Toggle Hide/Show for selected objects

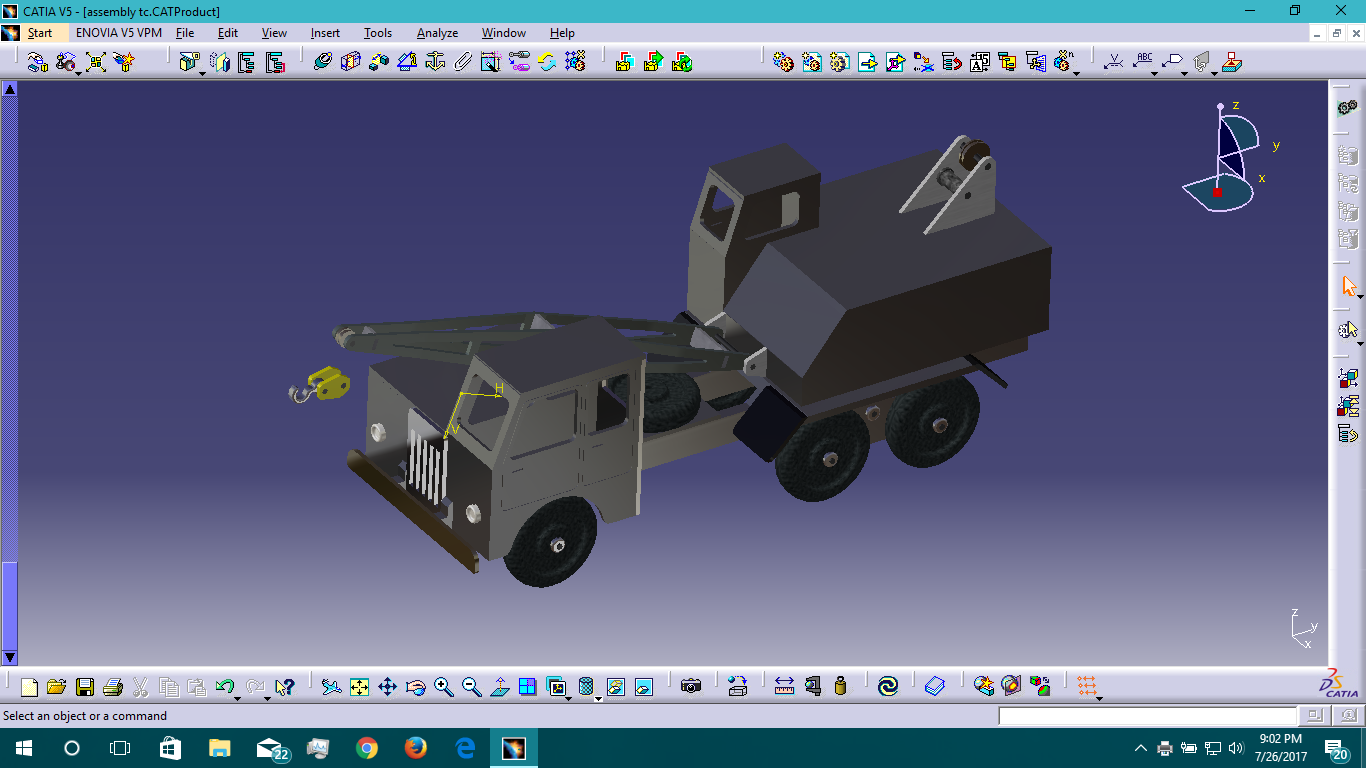pos(616,686)
